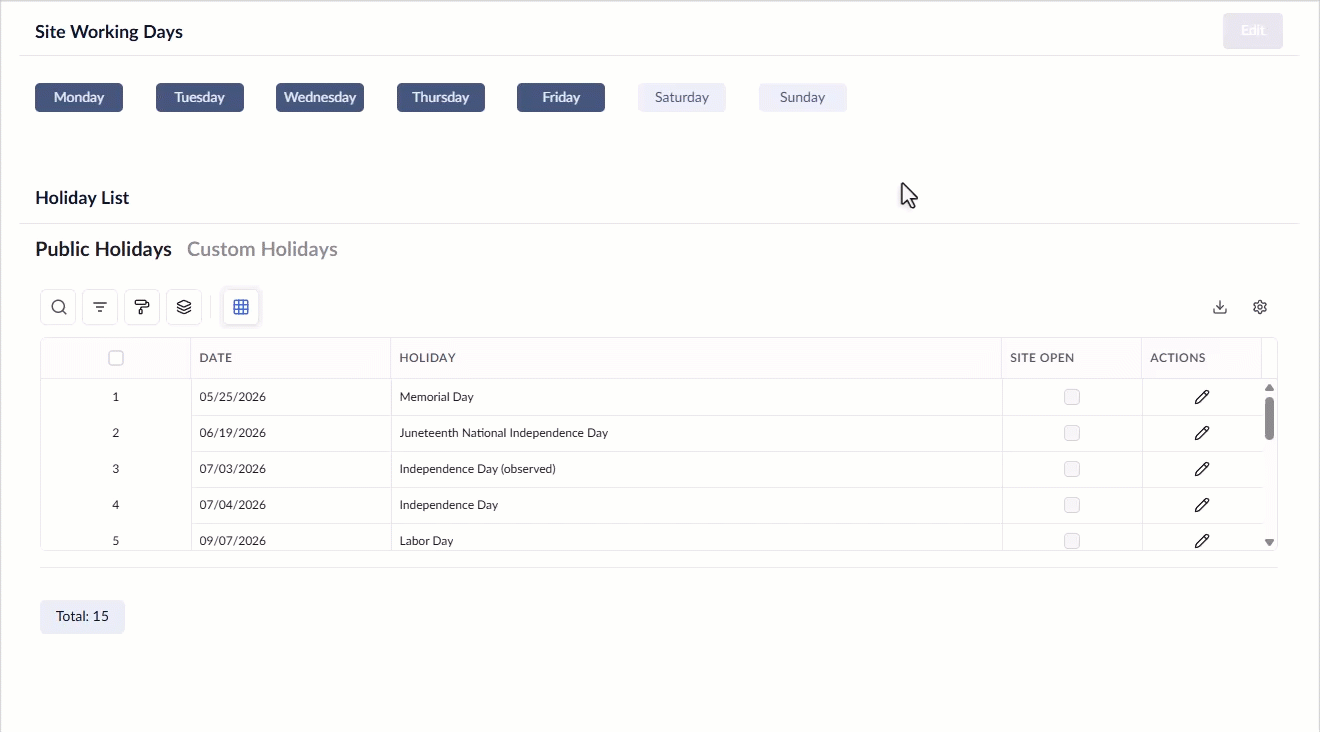Image resolution: width=1320 pixels, height=732 pixels.
Task: Click the ACTIONS column header
Action: (x=1202, y=358)
